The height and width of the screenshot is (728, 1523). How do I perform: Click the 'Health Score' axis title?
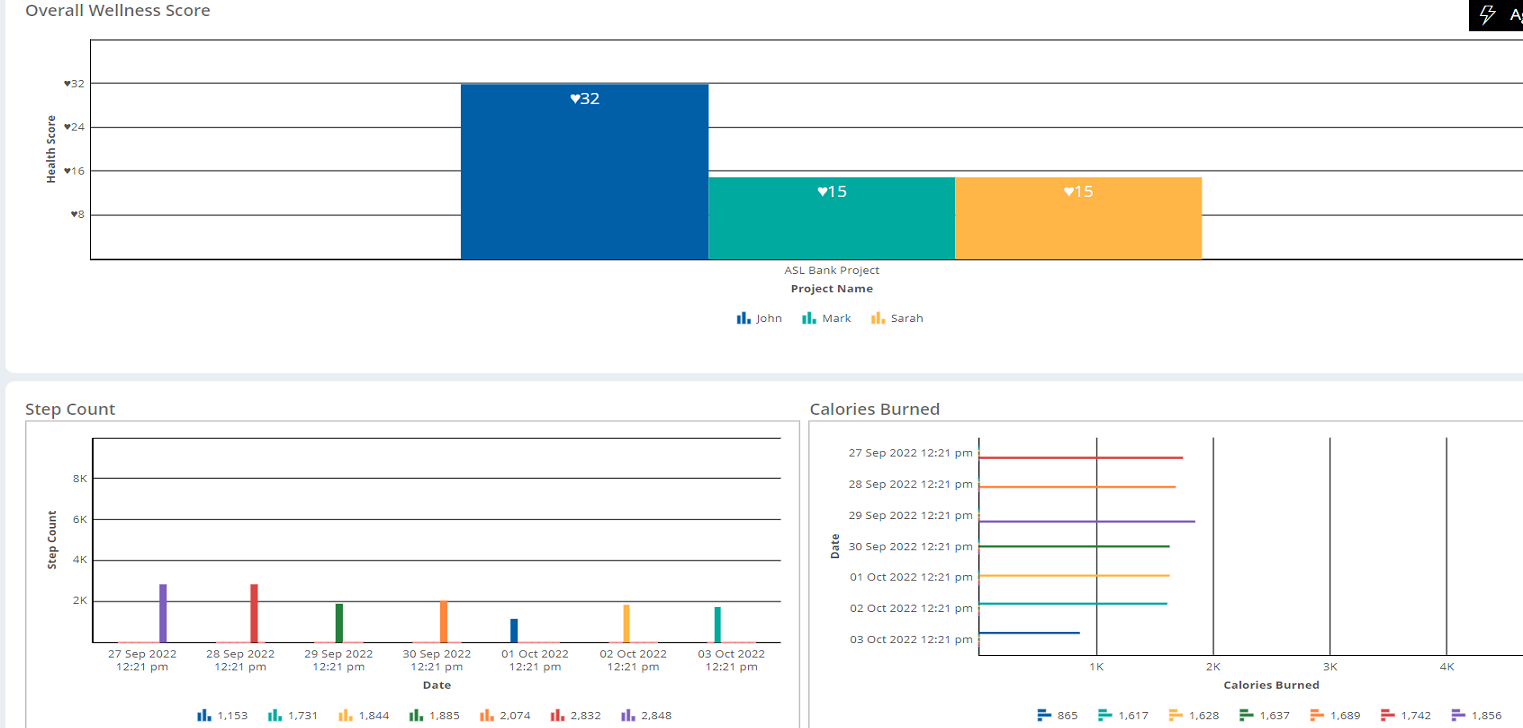tap(52, 150)
